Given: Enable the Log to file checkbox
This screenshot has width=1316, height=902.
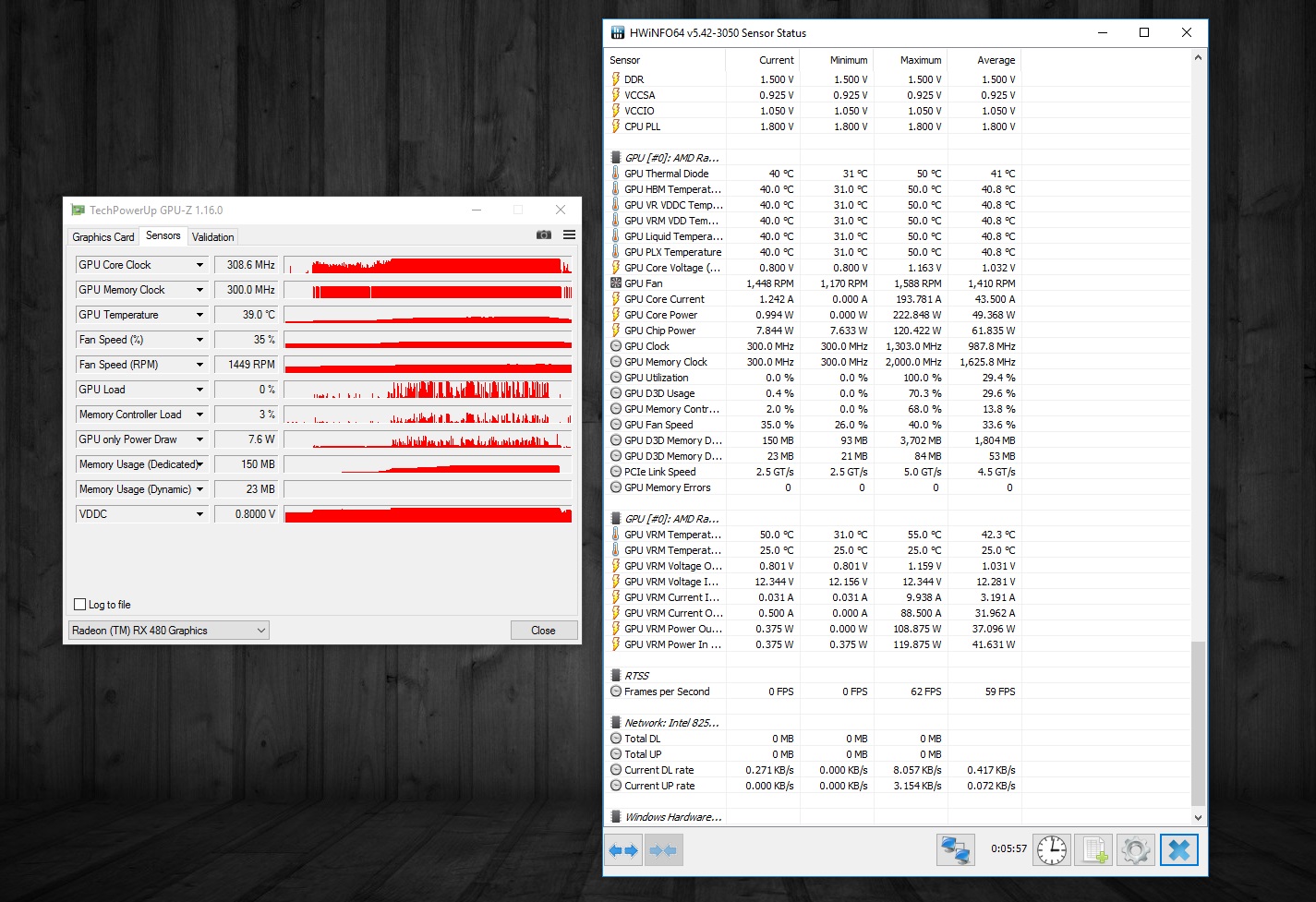Looking at the screenshot, I should (79, 605).
